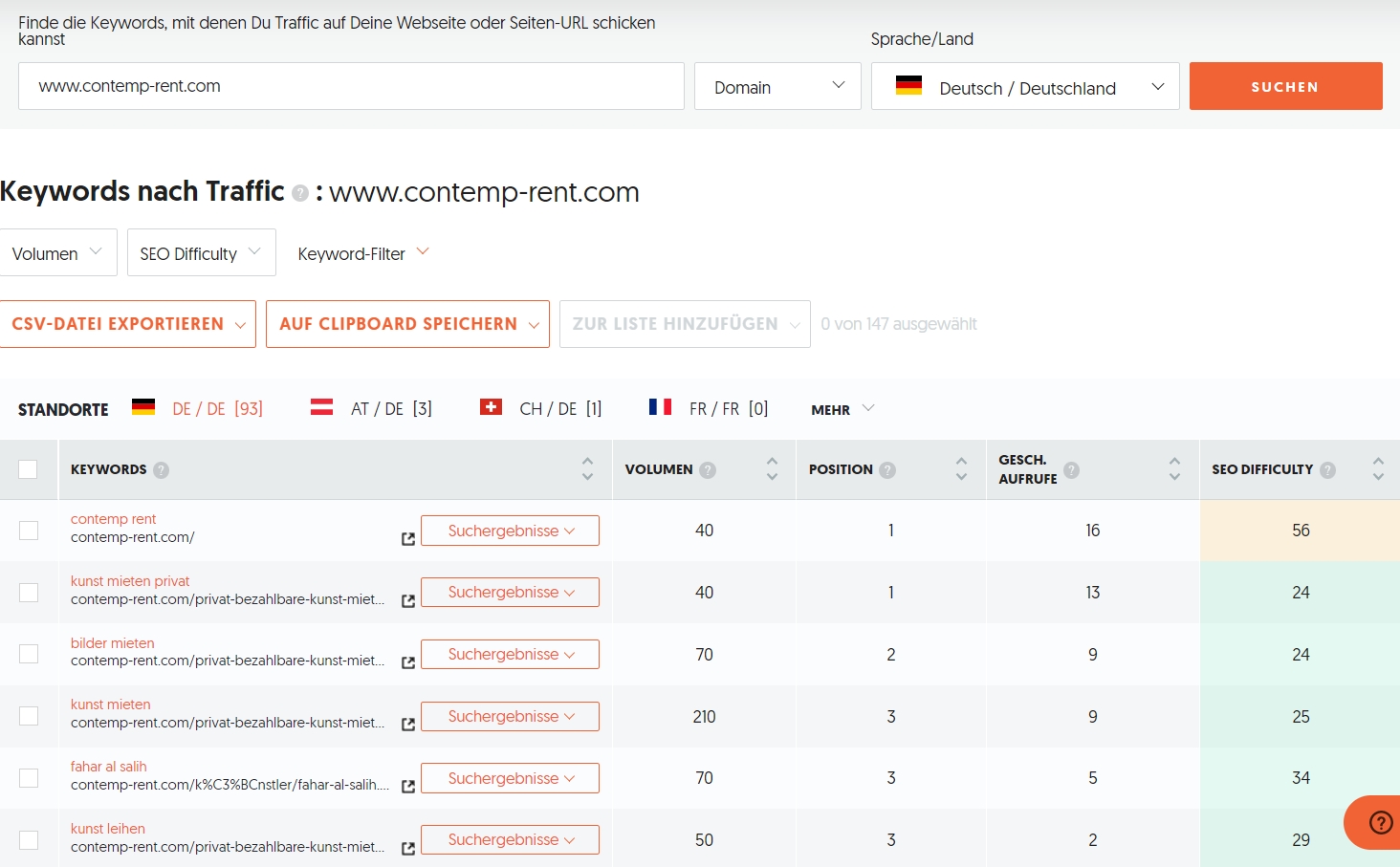Click Austrian flag icon in locations
The image size is (1400, 867).
[x=321, y=407]
